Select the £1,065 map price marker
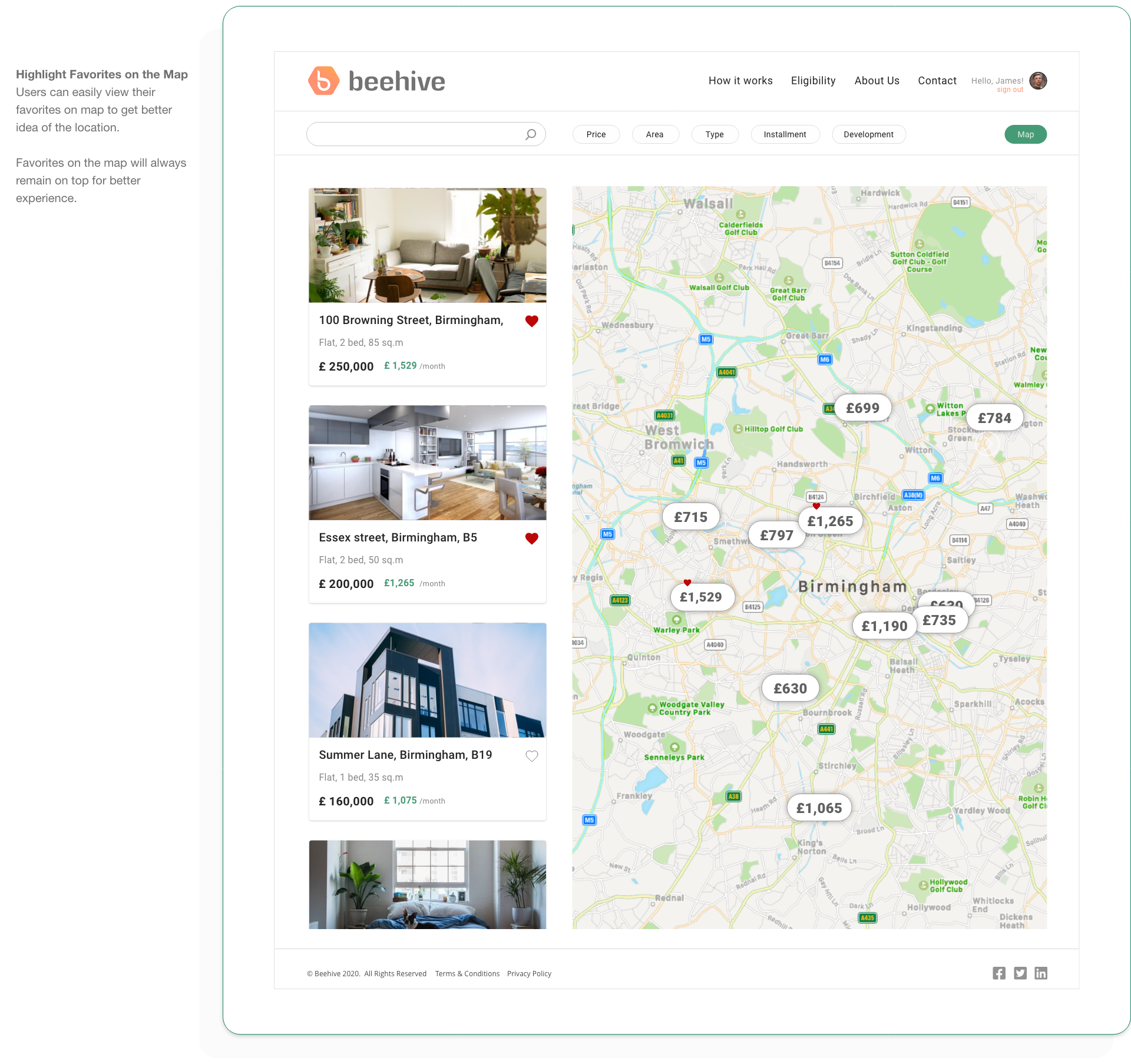1131x1064 pixels. 819,808
